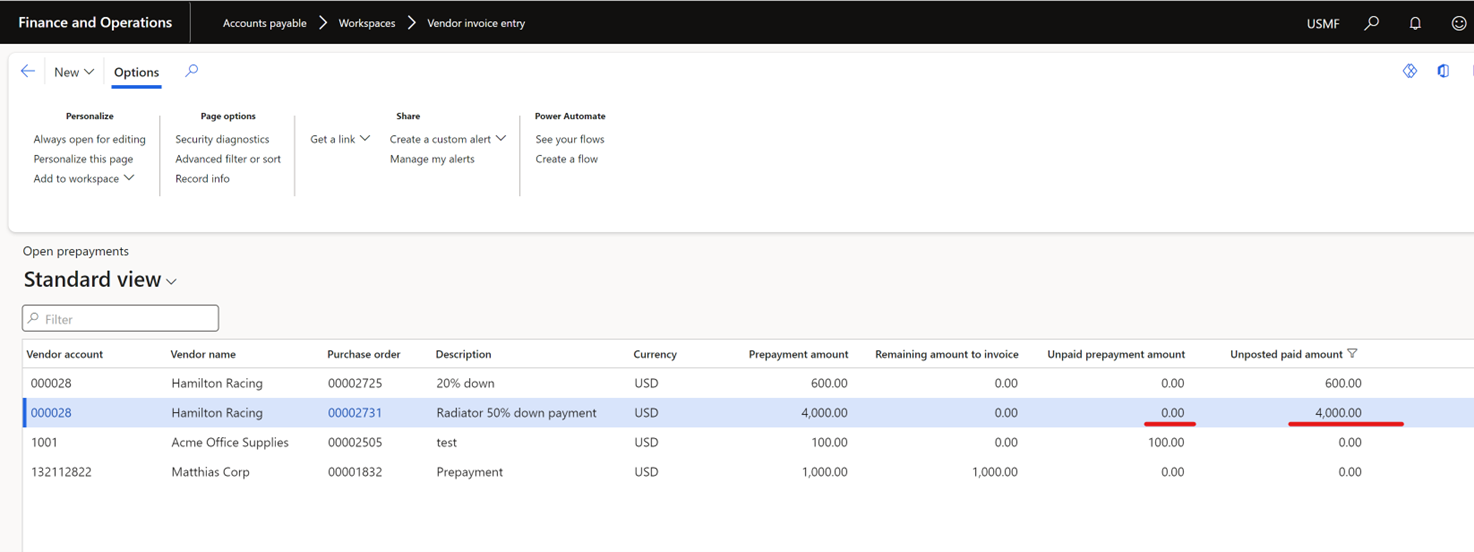Open the notifications bell
This screenshot has height=552, width=1474.
[1415, 23]
